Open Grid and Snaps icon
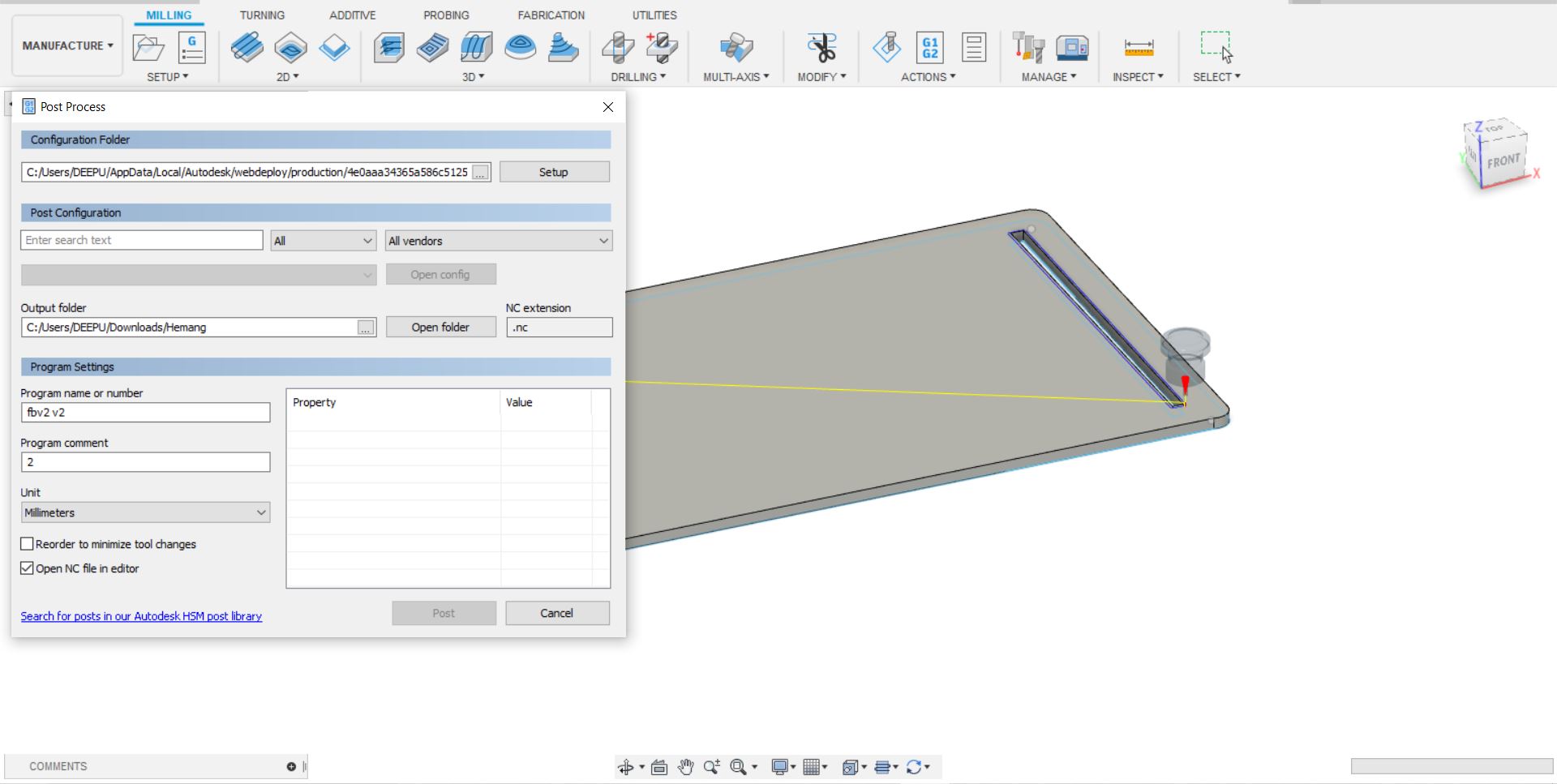 pos(811,767)
